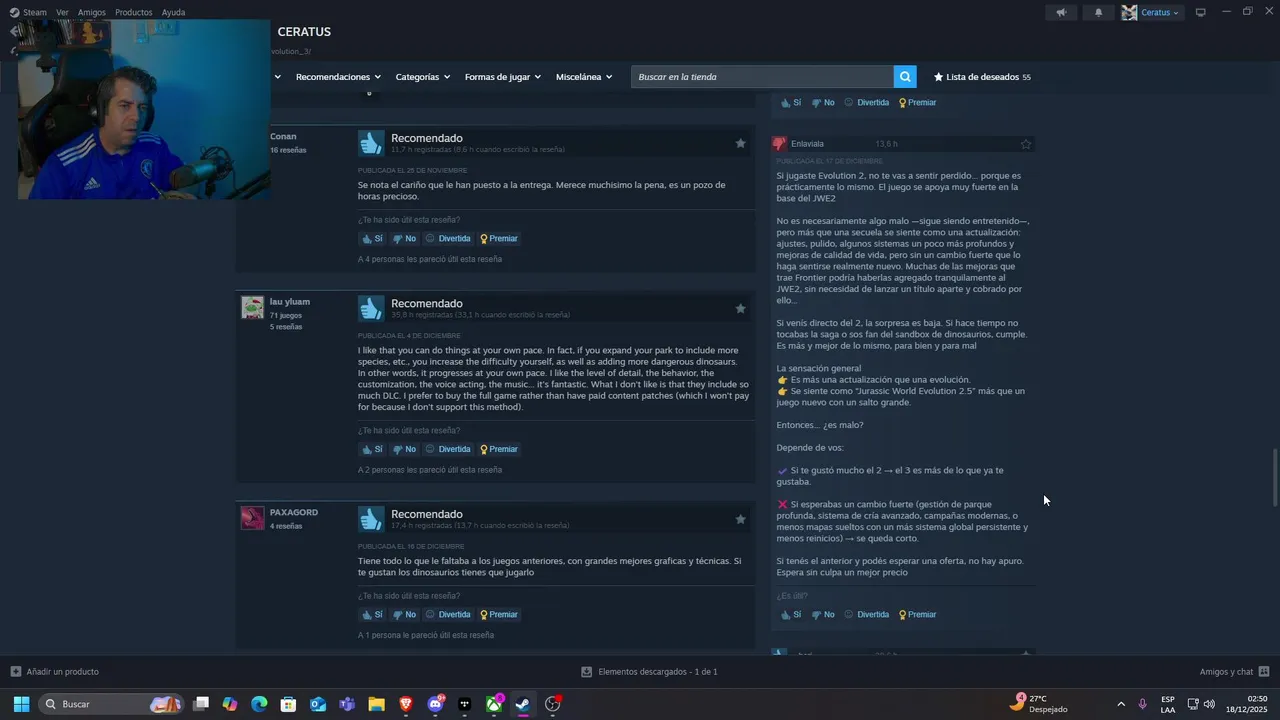Image resolution: width=1280 pixels, height=720 pixels.
Task: Show hidden system tray icons chevron
Action: tap(1121, 704)
